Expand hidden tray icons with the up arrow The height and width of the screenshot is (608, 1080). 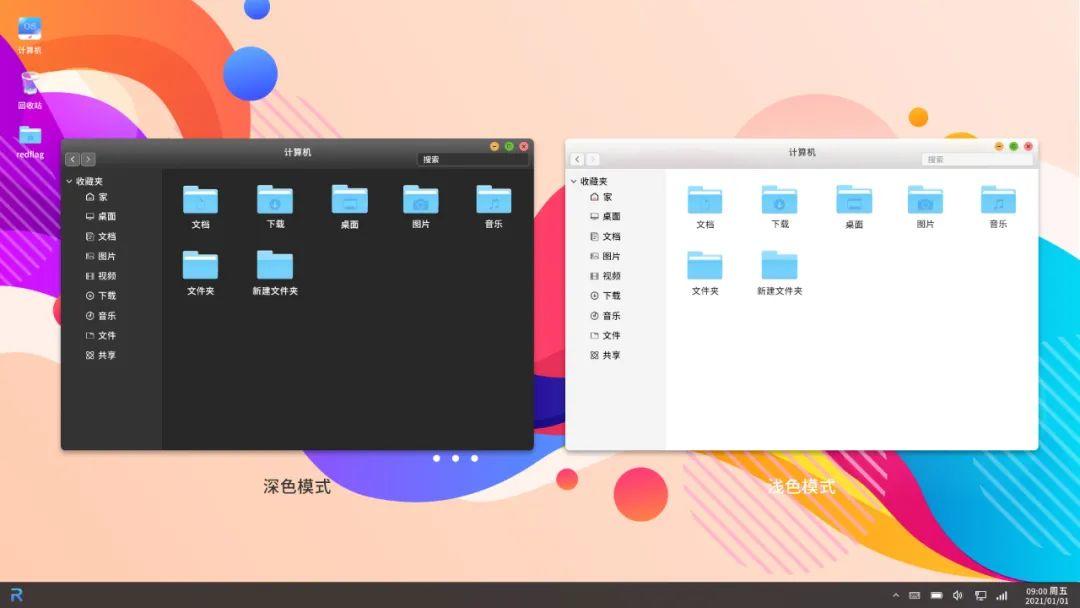[x=895, y=595]
